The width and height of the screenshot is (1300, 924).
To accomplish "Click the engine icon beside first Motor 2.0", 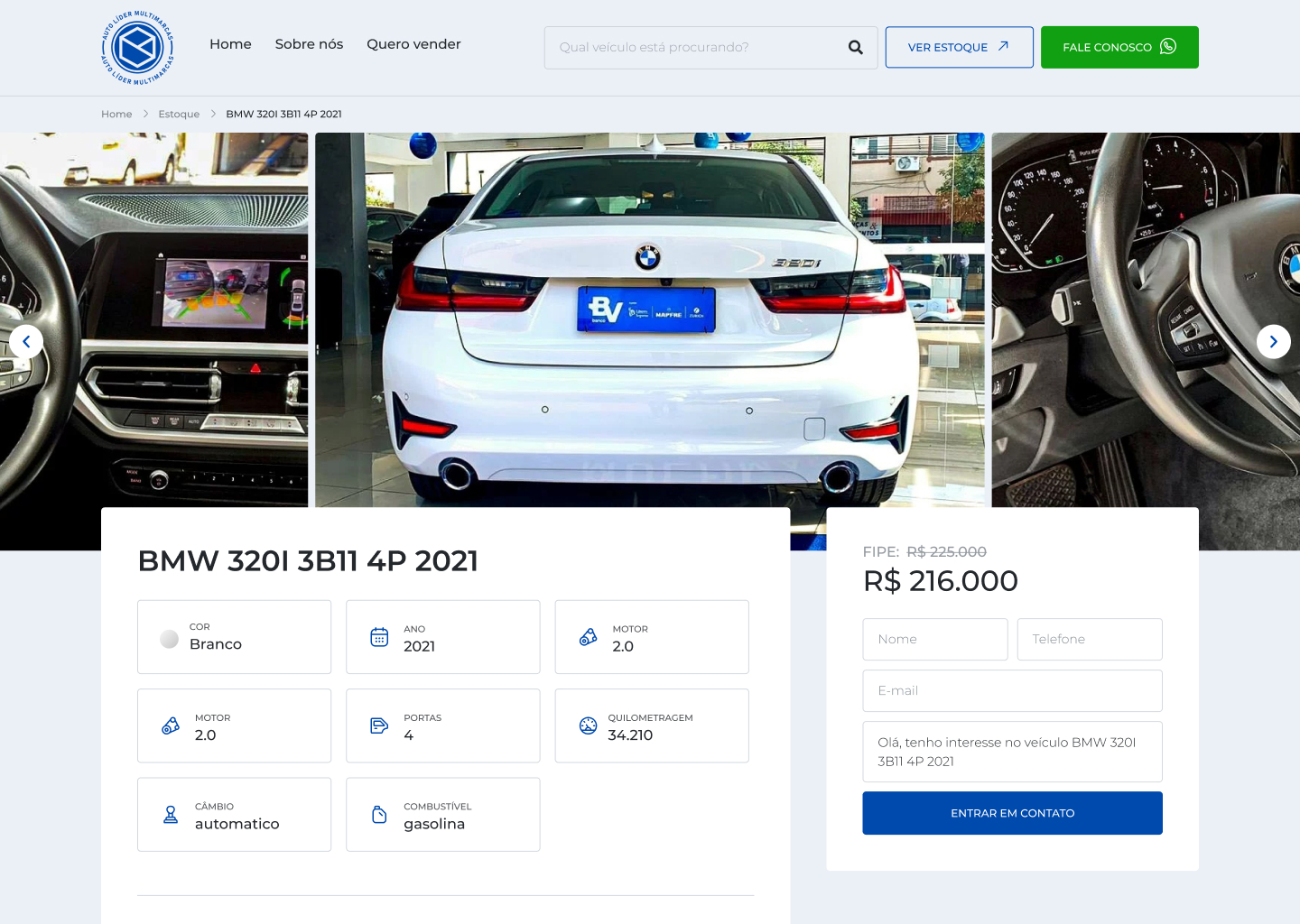I will click(588, 637).
